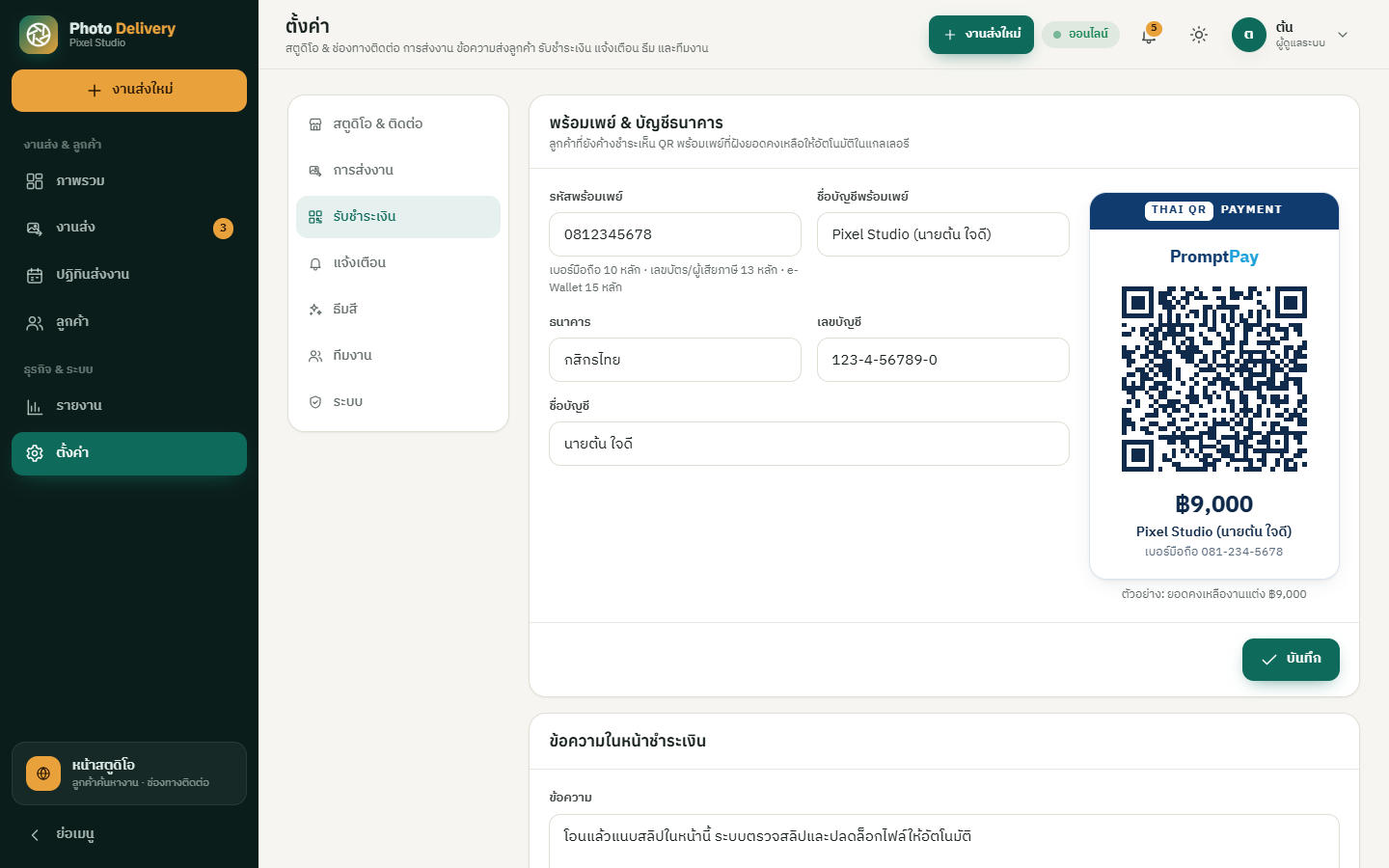
Task: Switch to การส่งงาน settings tab
Action: (x=398, y=171)
